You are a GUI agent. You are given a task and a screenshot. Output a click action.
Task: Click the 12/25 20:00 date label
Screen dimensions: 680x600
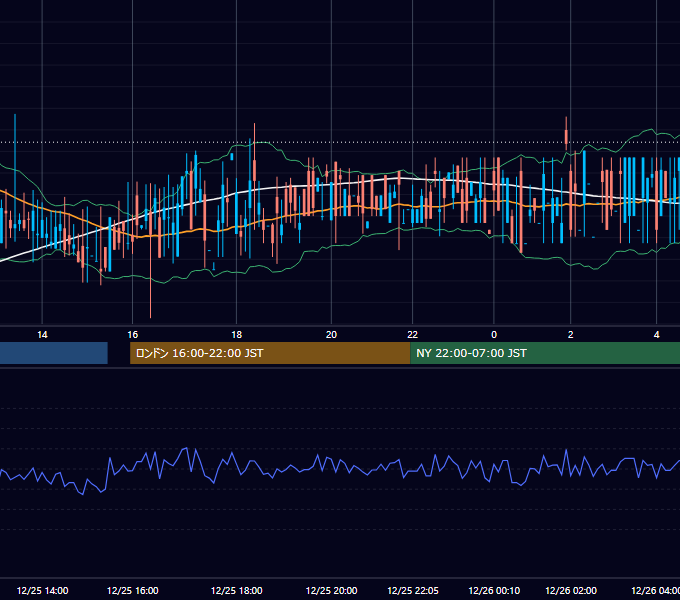[331, 590]
